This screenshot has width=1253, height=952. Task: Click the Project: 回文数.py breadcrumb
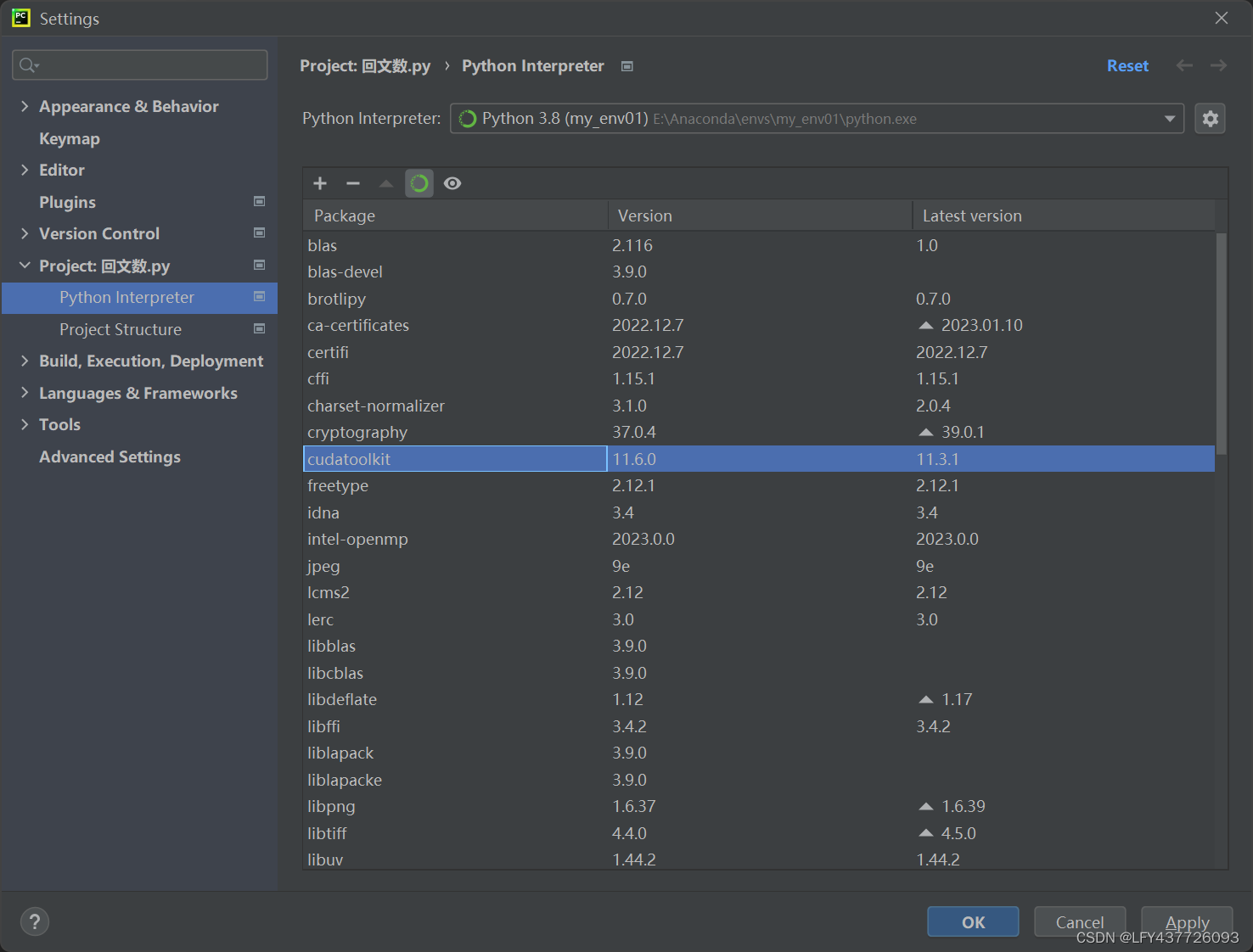coord(365,66)
